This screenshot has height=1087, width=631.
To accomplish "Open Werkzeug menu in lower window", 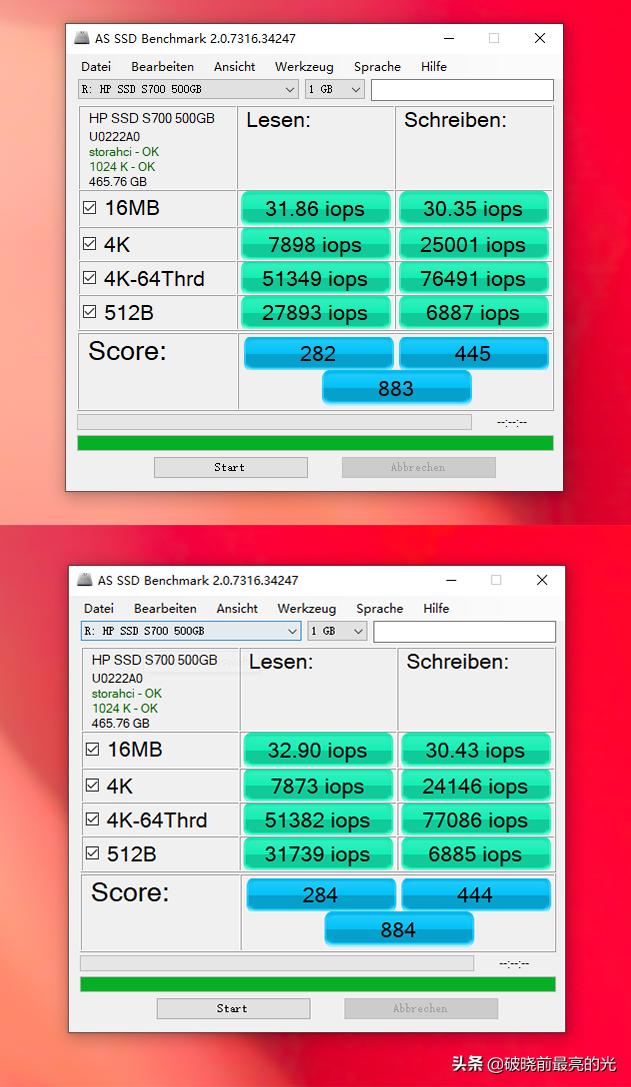I will (x=306, y=608).
